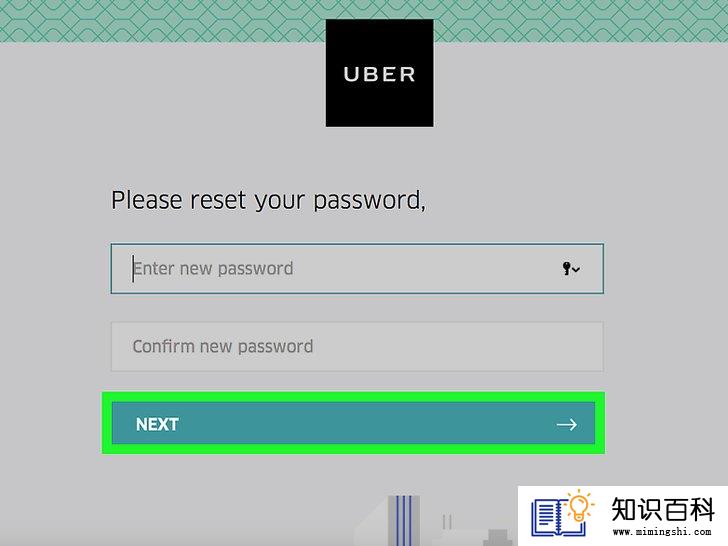Click the 'Enter new password' placeholder text
Image resolution: width=728 pixels, height=546 pixels.
[x=213, y=268]
